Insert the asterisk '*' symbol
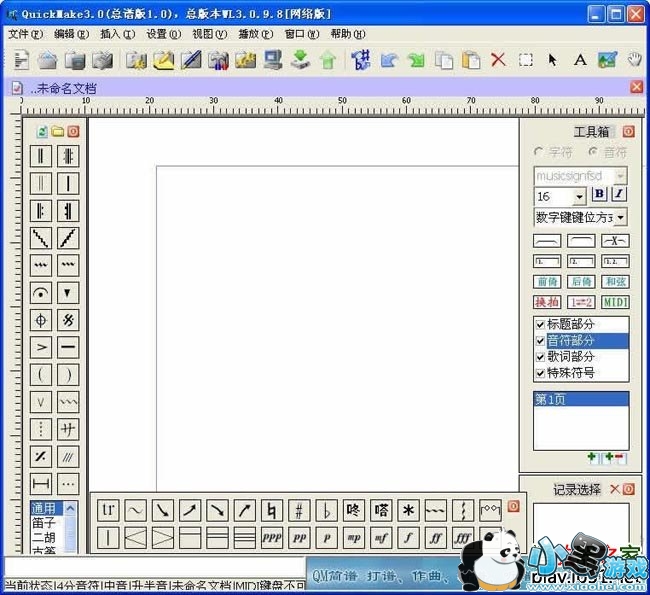Image resolution: width=650 pixels, height=595 pixels. 408,510
